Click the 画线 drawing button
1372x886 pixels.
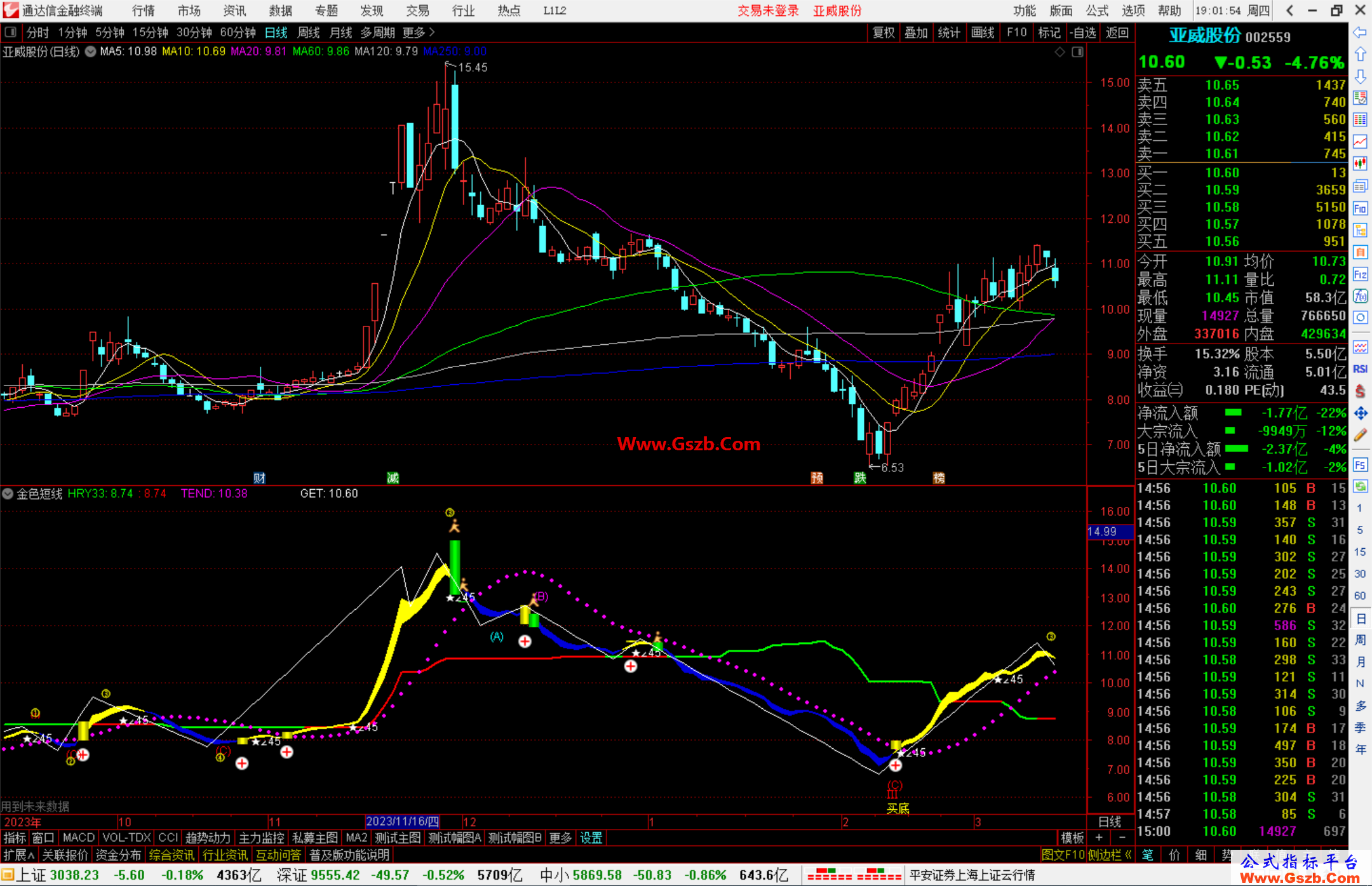coord(983,32)
